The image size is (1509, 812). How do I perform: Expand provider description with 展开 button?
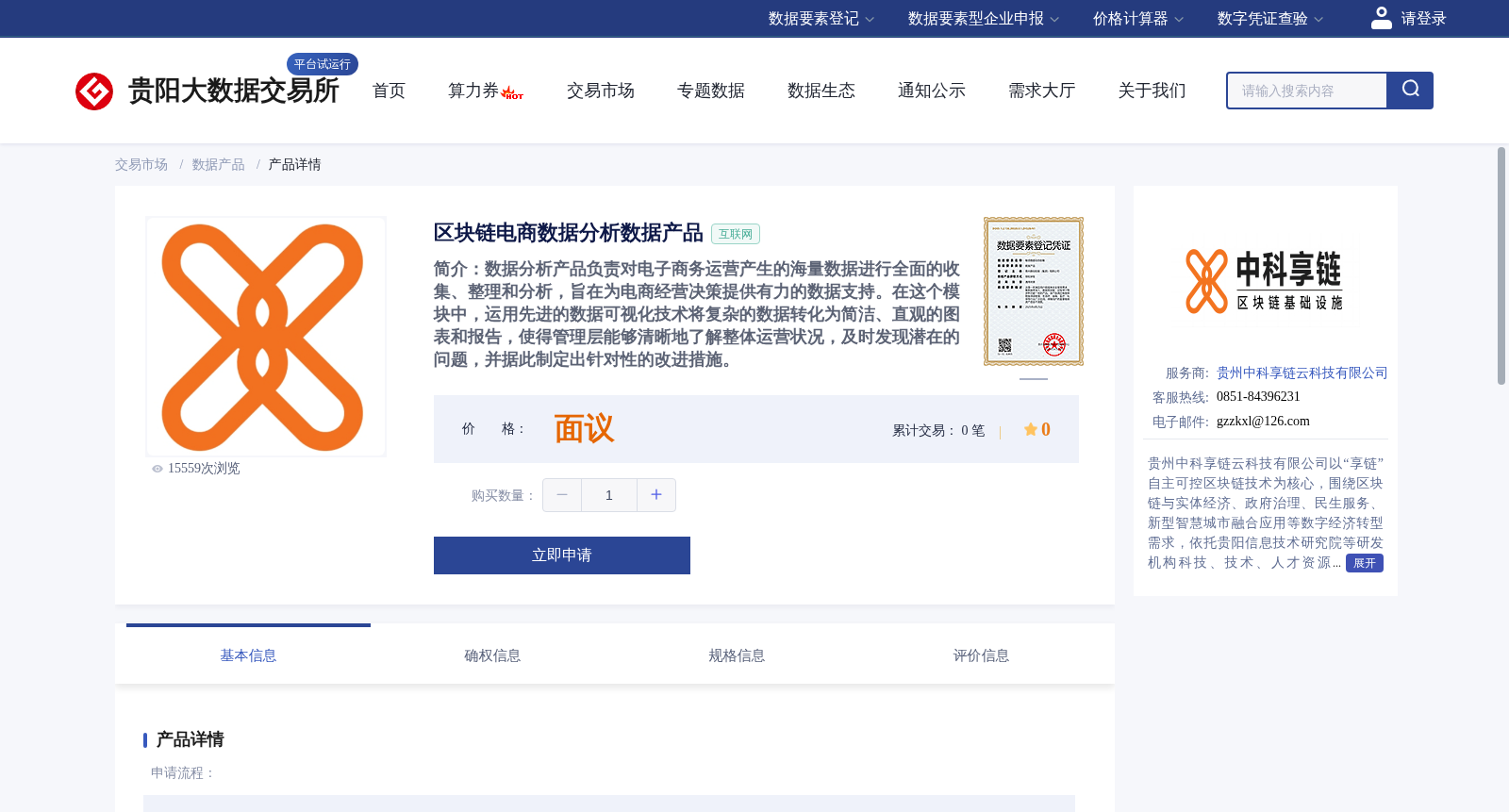(x=1364, y=563)
